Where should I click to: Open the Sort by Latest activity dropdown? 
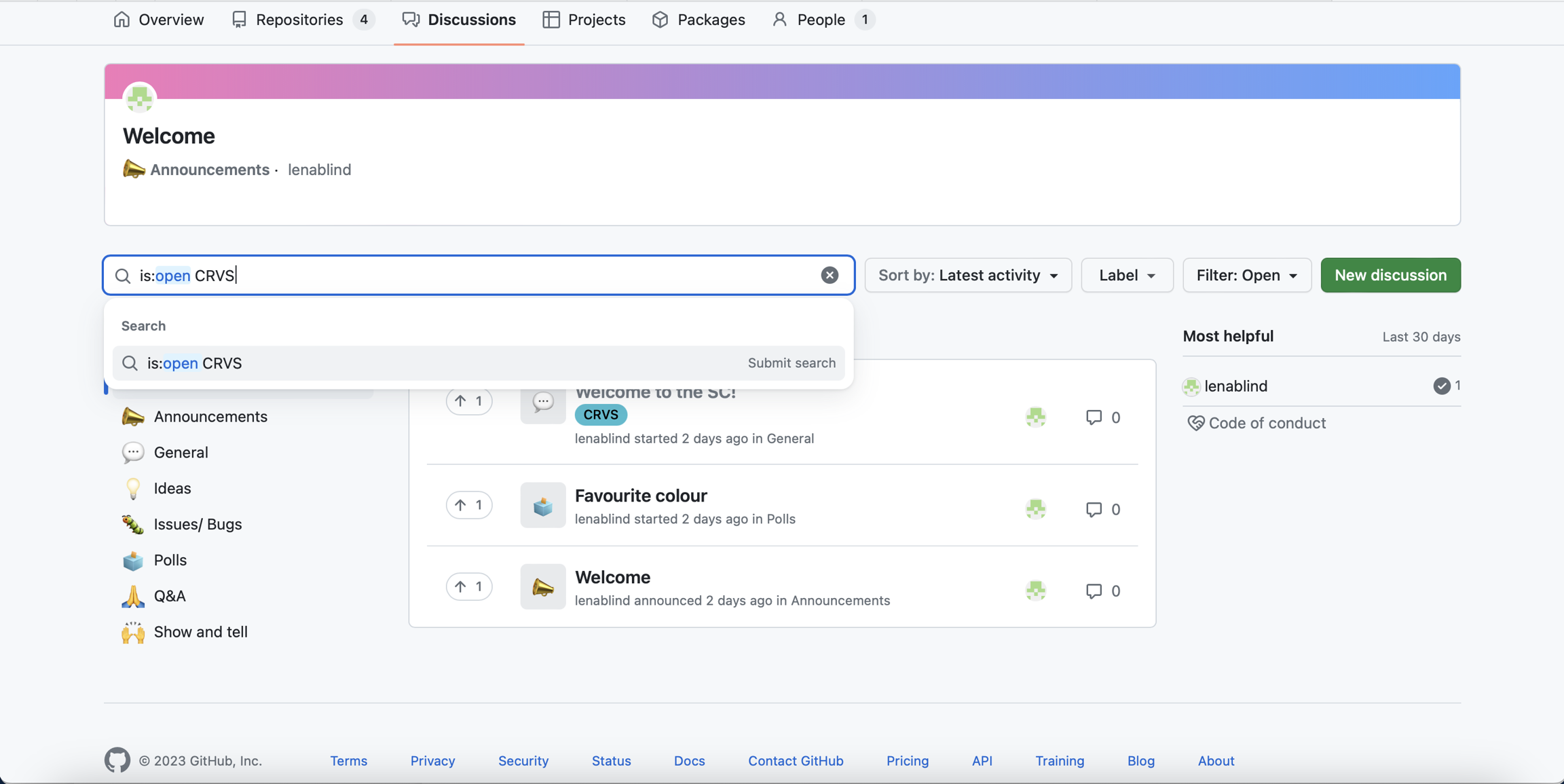(x=967, y=275)
